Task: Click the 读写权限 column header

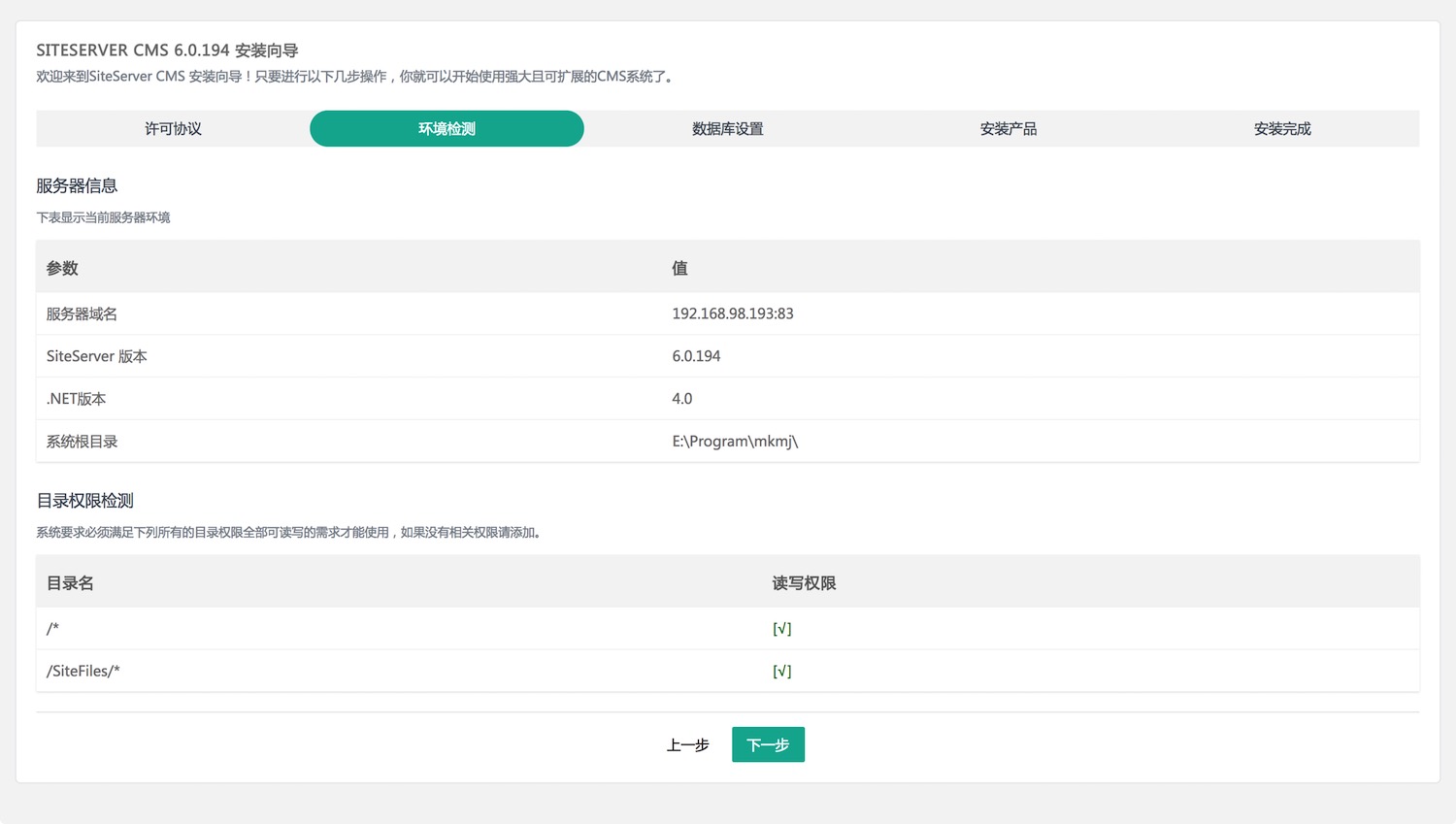Action: click(804, 583)
